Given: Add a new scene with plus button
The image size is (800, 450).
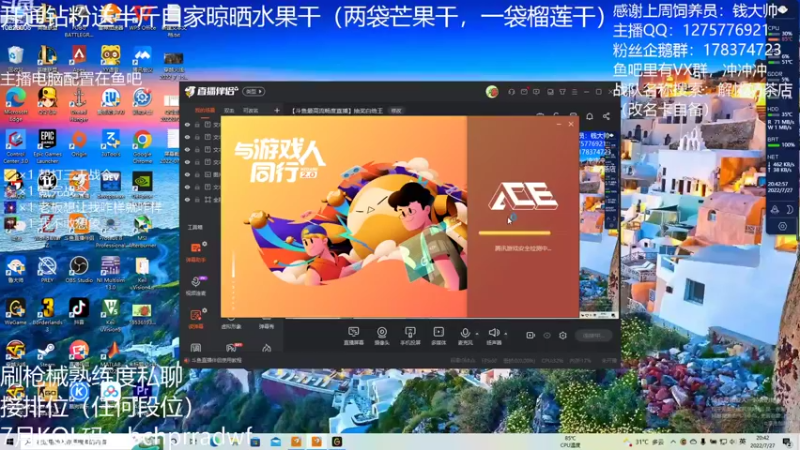Looking at the screenshot, I should click(277, 110).
